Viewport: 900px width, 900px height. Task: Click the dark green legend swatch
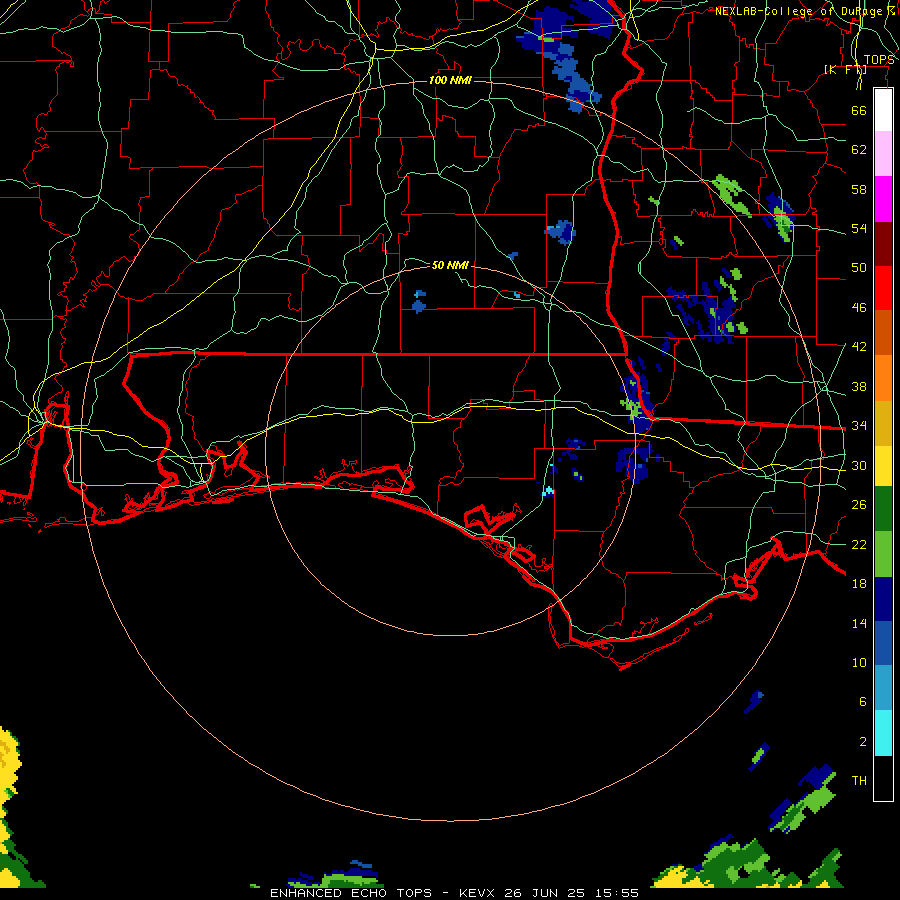[883, 509]
